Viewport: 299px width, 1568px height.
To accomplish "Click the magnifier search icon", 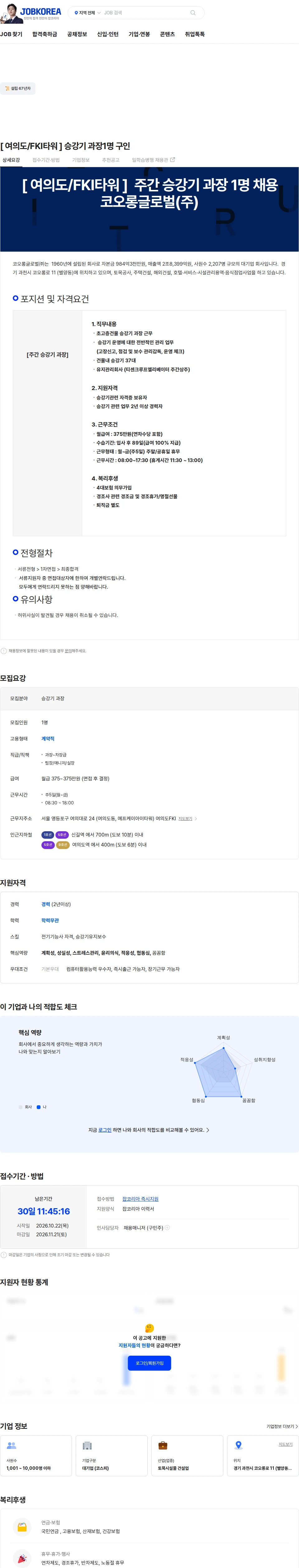I will tap(193, 13).
